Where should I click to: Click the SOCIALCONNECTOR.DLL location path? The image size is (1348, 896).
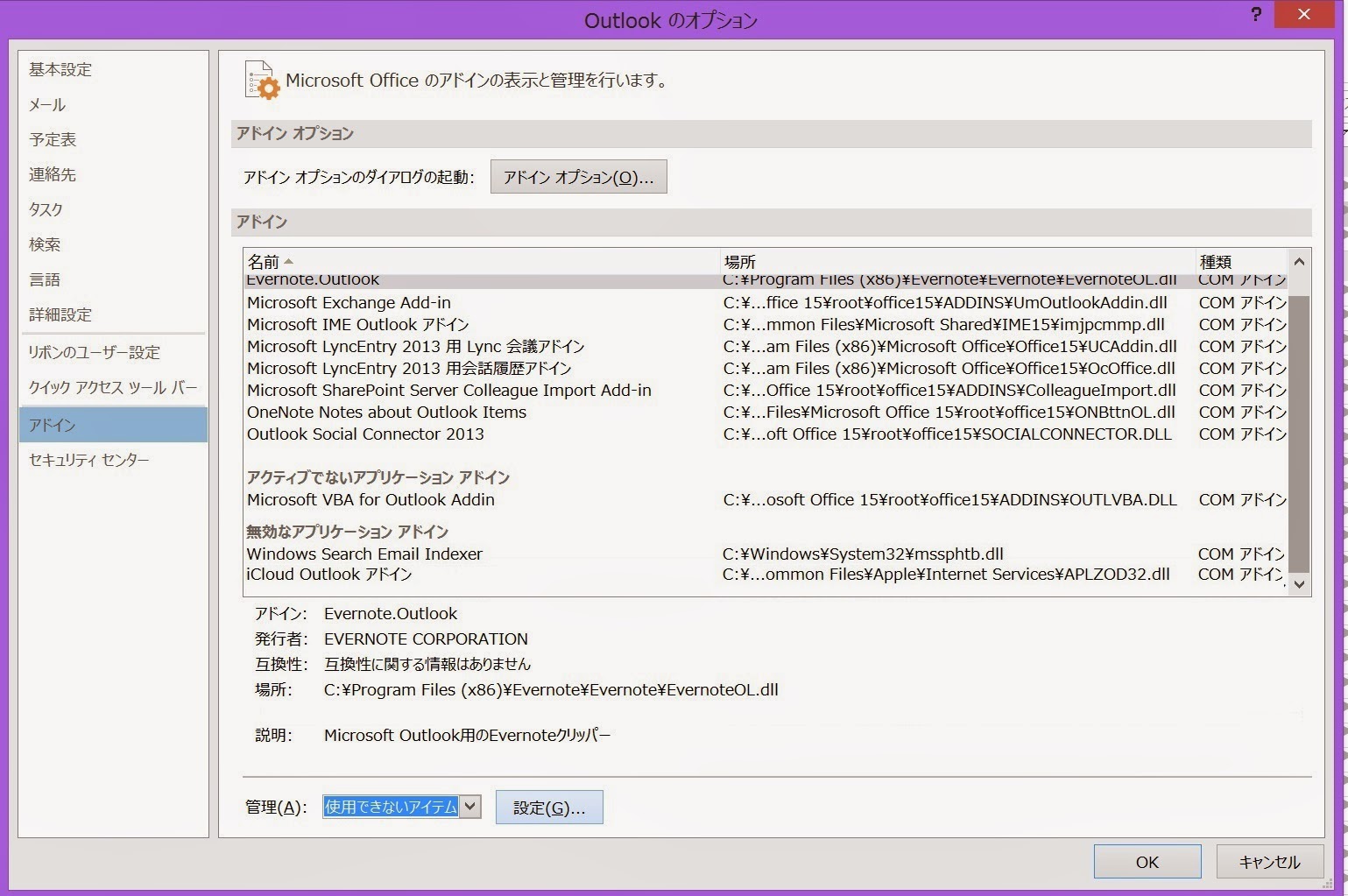point(947,434)
